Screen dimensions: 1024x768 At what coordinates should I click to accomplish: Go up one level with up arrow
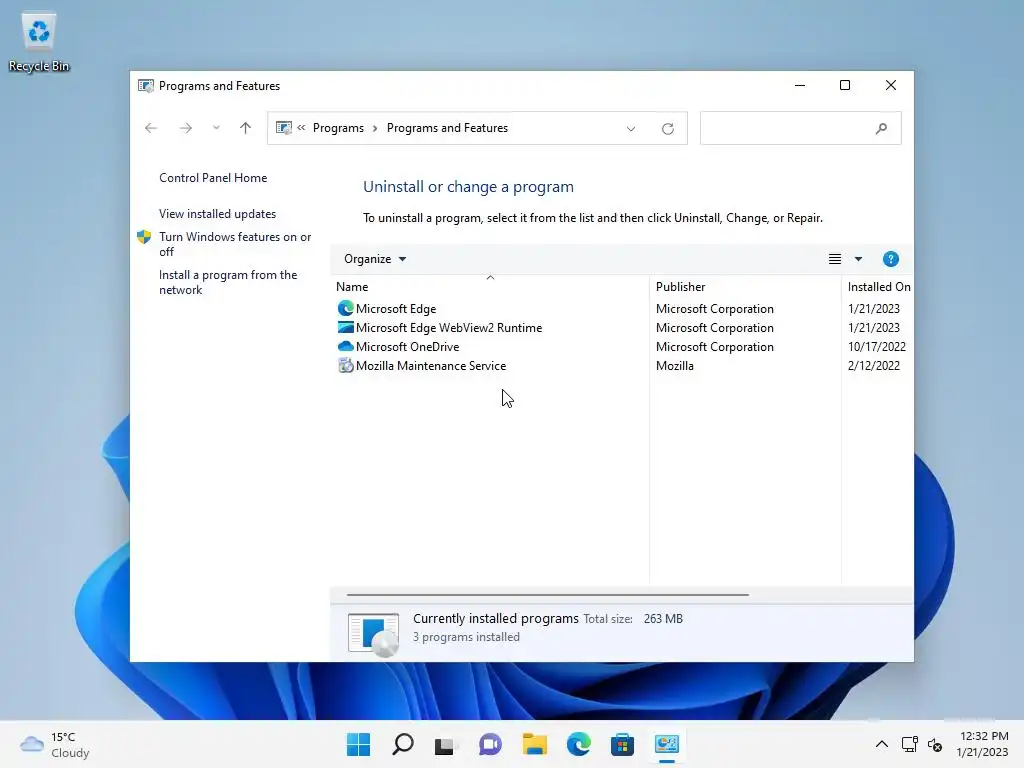coord(246,128)
